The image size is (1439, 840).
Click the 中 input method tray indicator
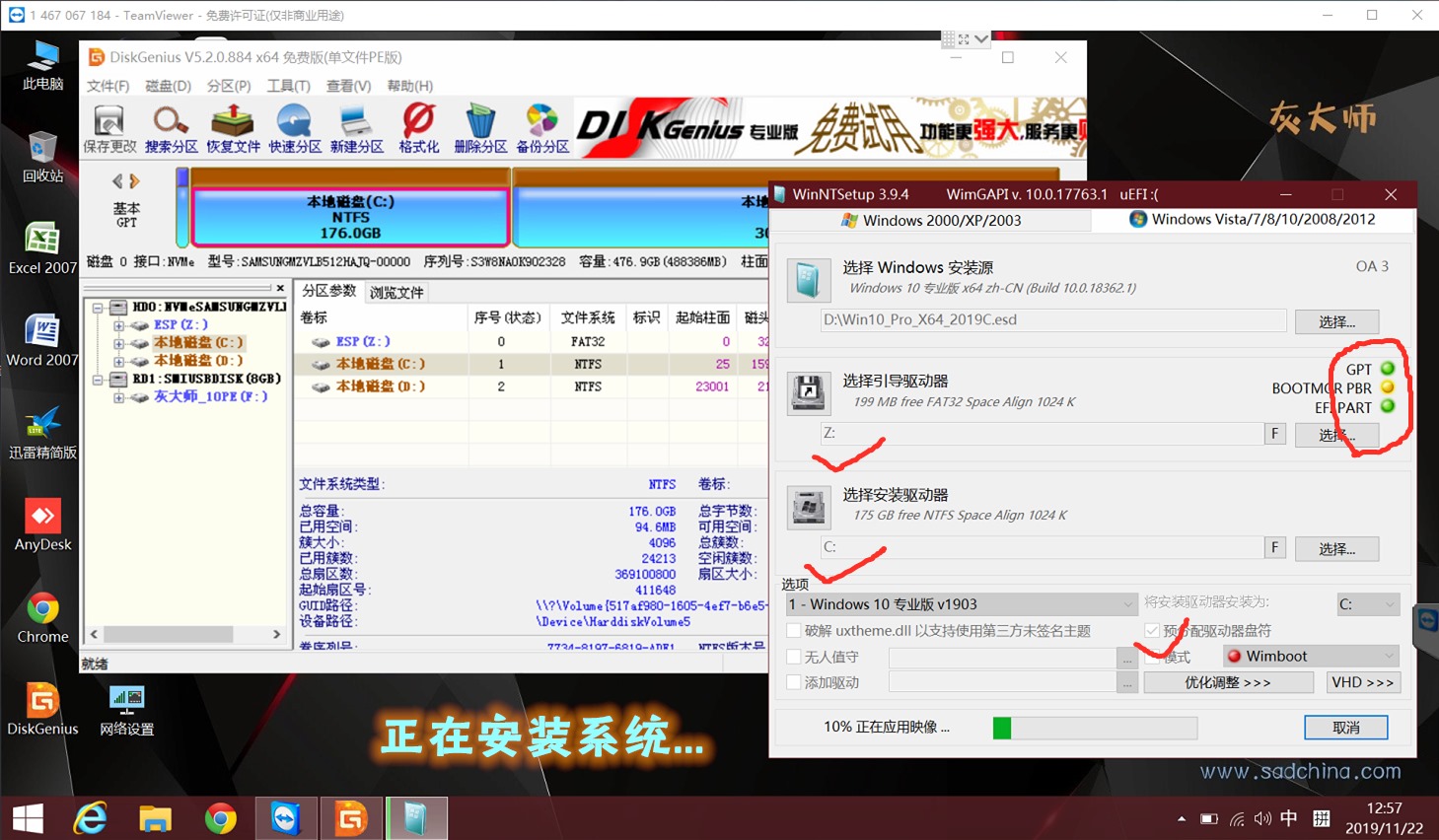coord(1289,819)
